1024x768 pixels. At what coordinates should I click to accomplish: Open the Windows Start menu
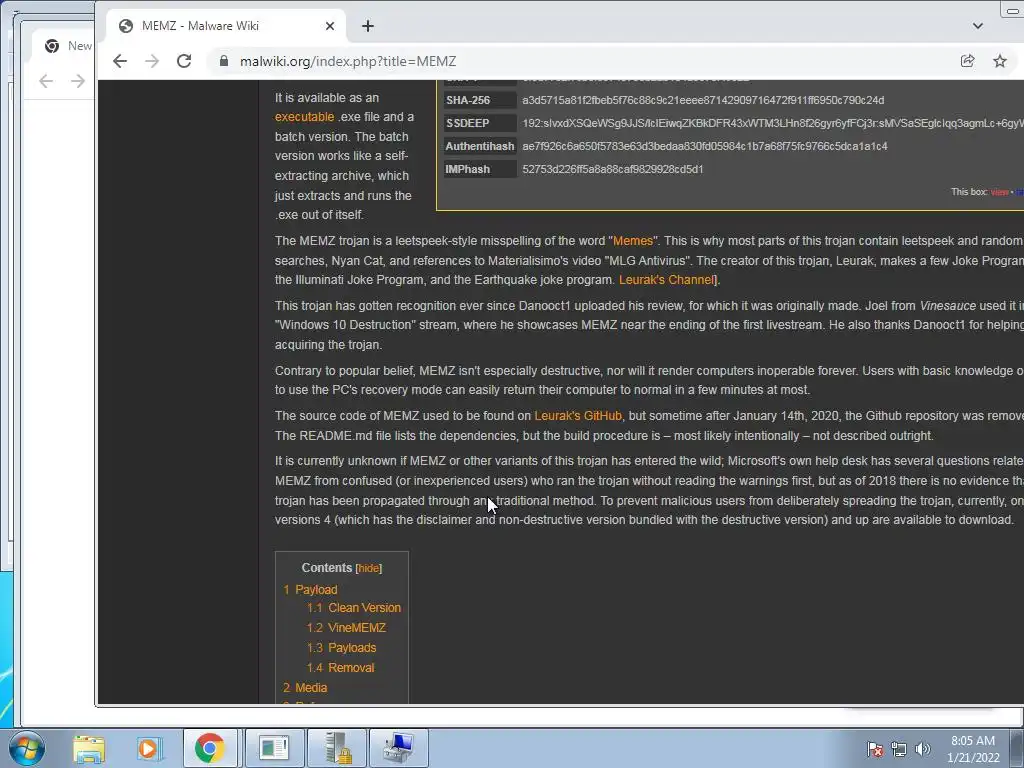click(27, 748)
